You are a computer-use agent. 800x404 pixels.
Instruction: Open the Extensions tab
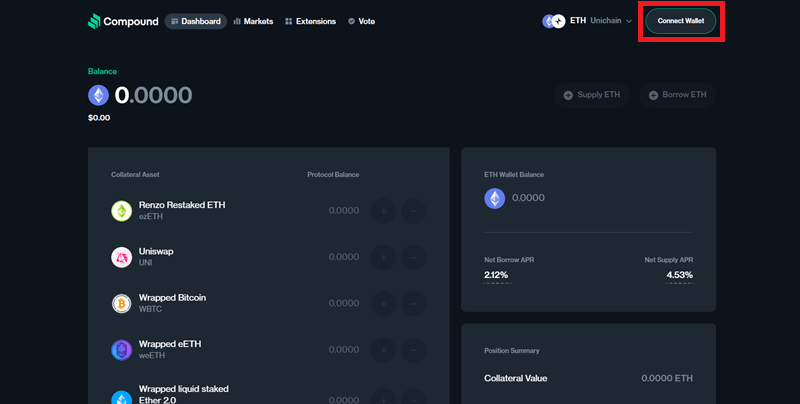pyautogui.click(x=310, y=21)
